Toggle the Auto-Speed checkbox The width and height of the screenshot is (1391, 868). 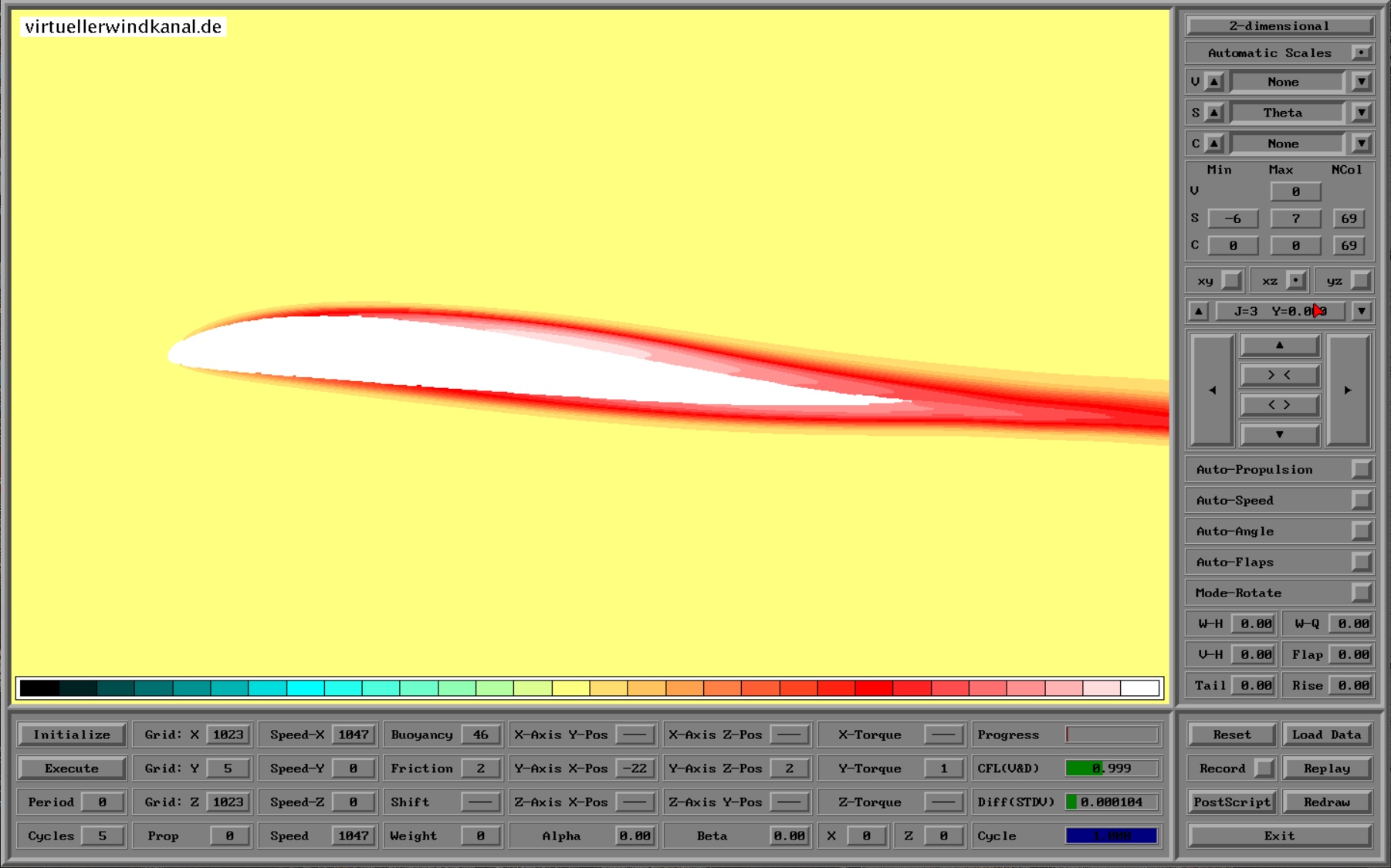coord(1361,501)
